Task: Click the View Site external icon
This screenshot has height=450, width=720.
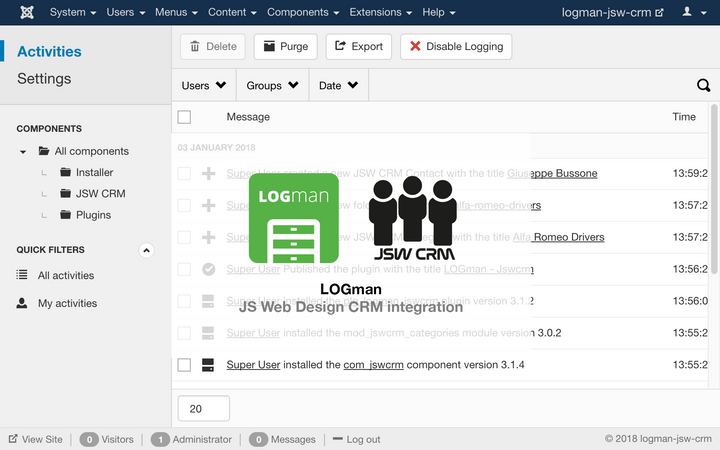Action: pos(13,439)
